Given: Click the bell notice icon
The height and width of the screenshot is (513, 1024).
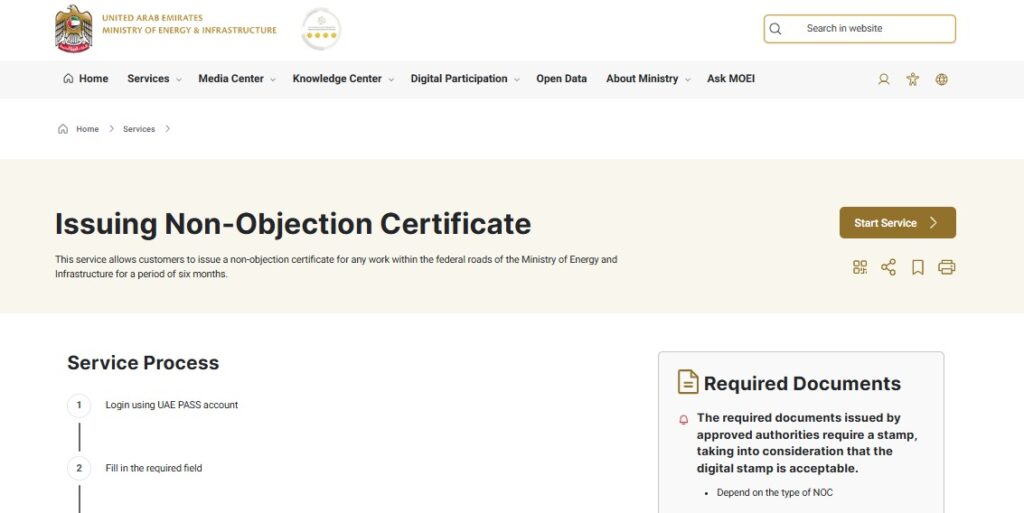Looking at the screenshot, I should (684, 420).
